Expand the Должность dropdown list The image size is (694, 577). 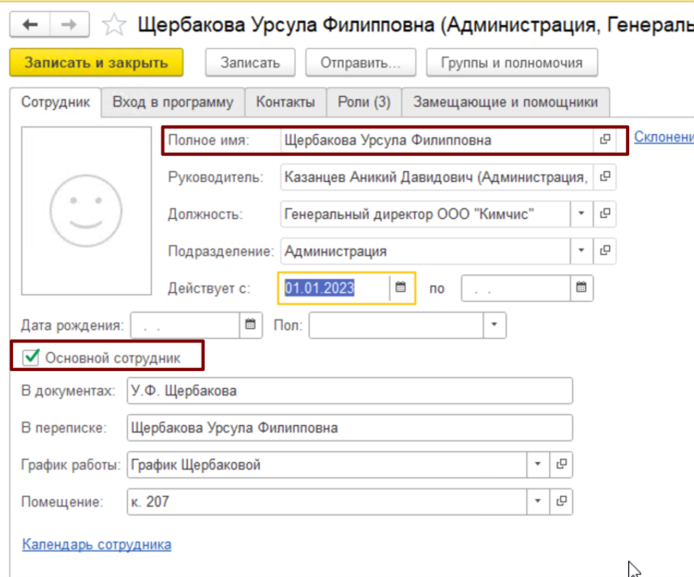581,214
